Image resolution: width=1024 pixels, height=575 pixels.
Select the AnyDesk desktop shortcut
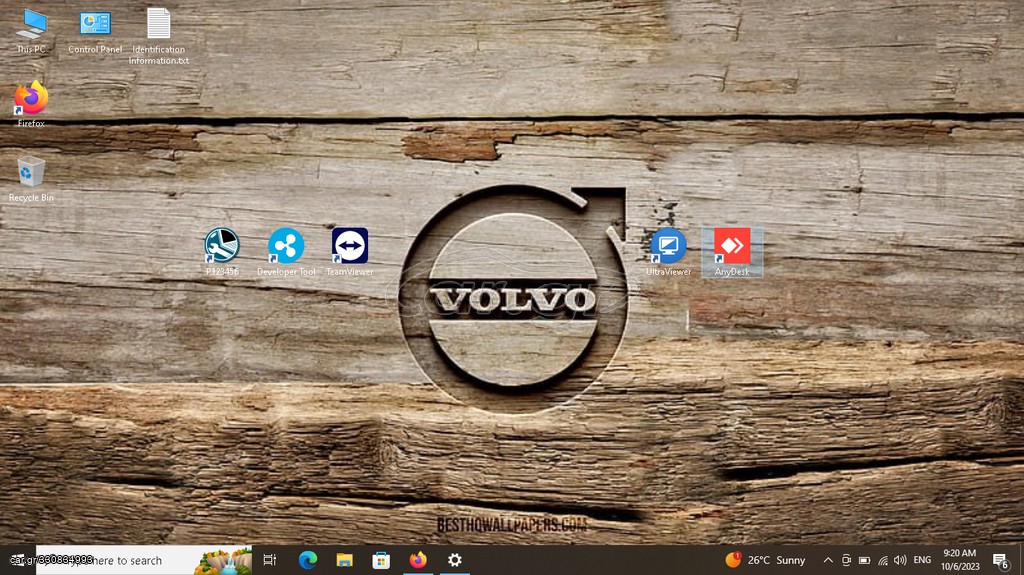[731, 252]
